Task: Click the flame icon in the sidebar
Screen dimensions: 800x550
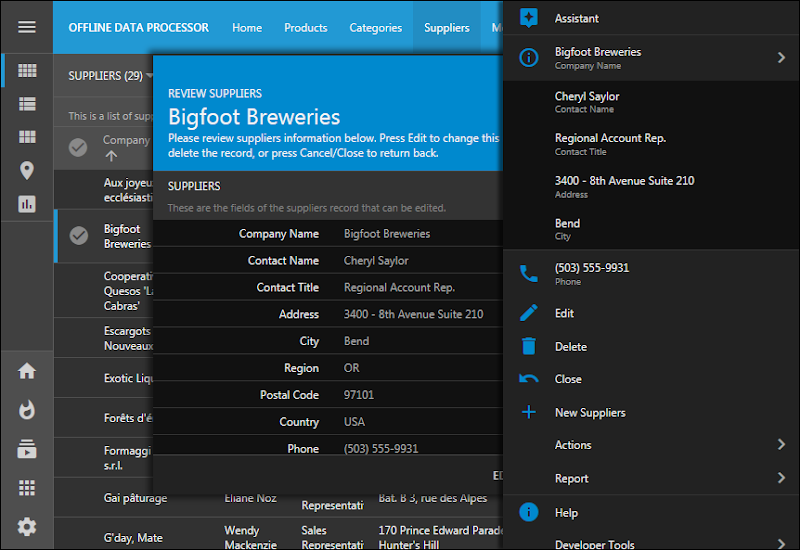Action: (27, 410)
